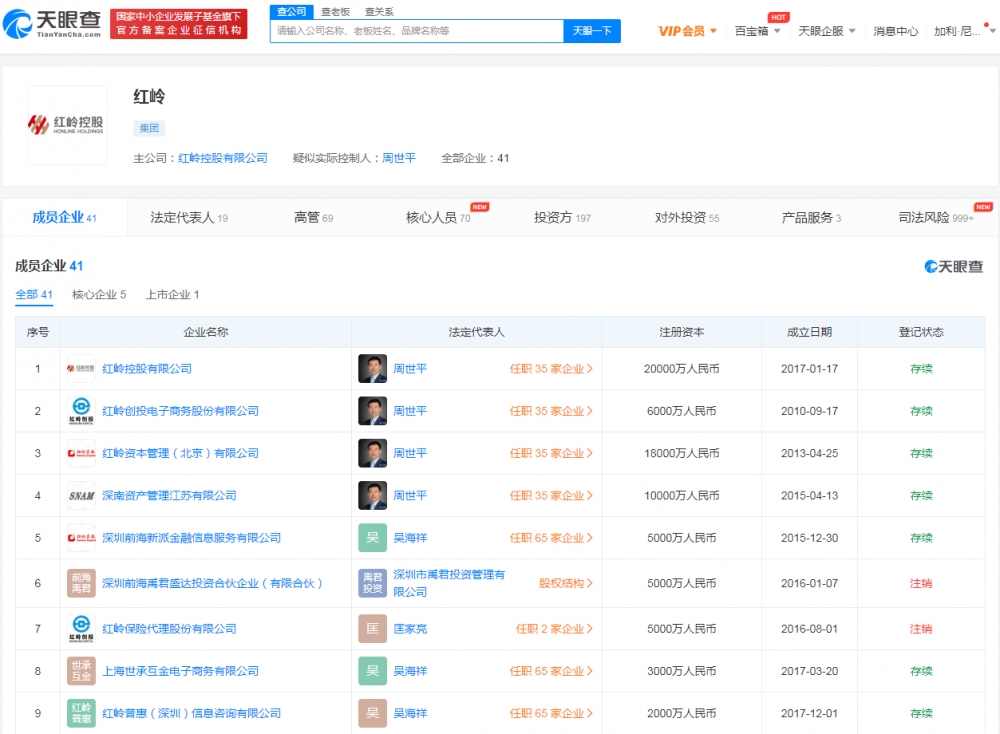This screenshot has height=734, width=1000.
Task: Filter by 全部 41 member companies
Action: [x=34, y=295]
